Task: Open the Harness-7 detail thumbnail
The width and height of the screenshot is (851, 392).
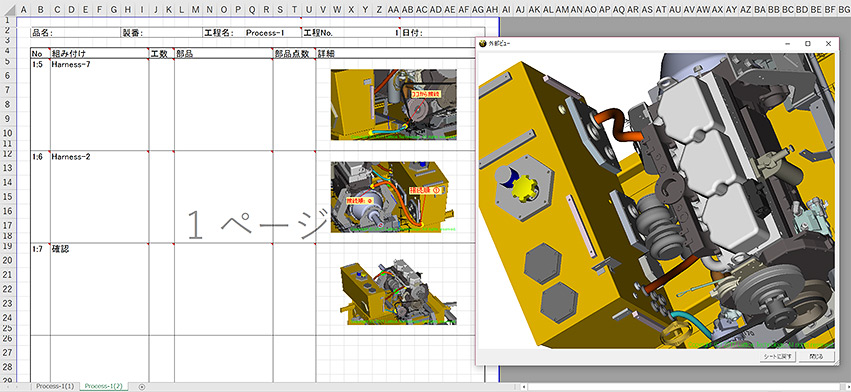Action: point(393,104)
